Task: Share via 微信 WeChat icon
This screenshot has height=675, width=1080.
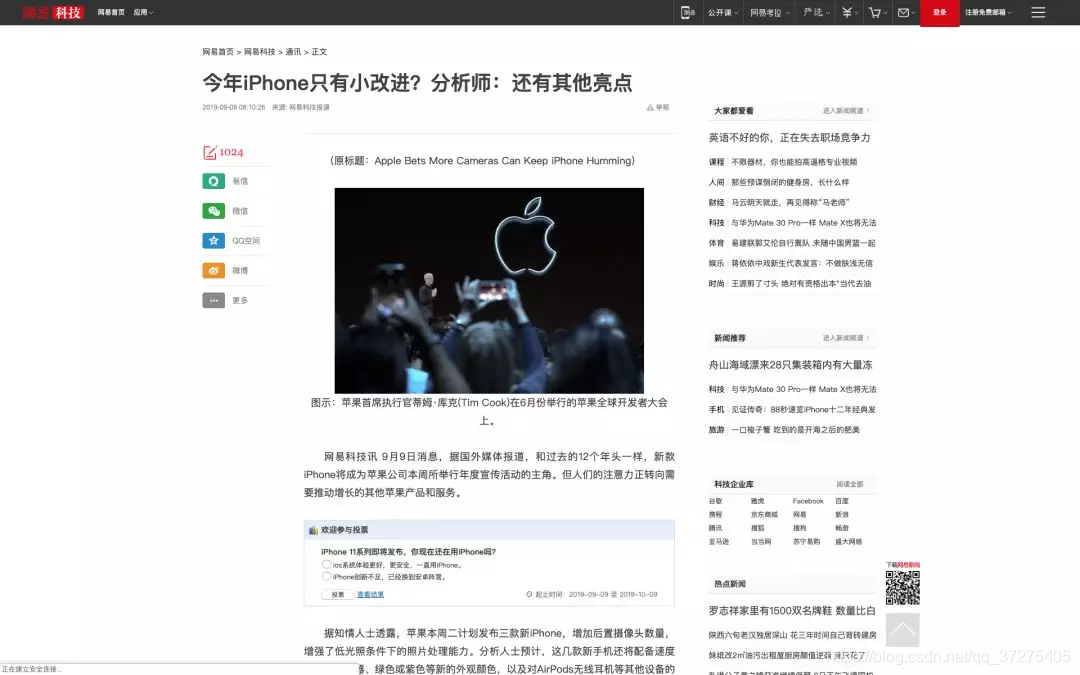Action: click(214, 211)
